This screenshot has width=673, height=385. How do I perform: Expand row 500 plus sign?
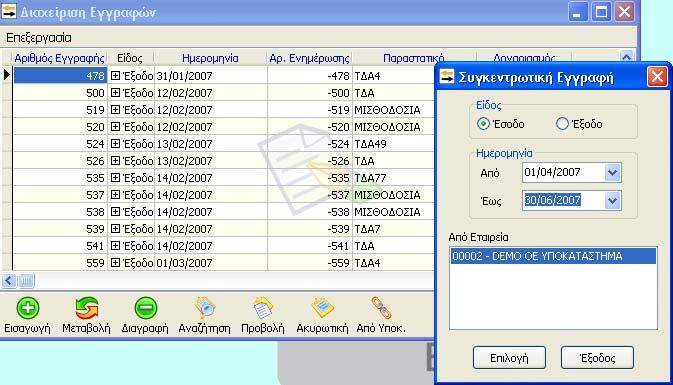[x=115, y=93]
